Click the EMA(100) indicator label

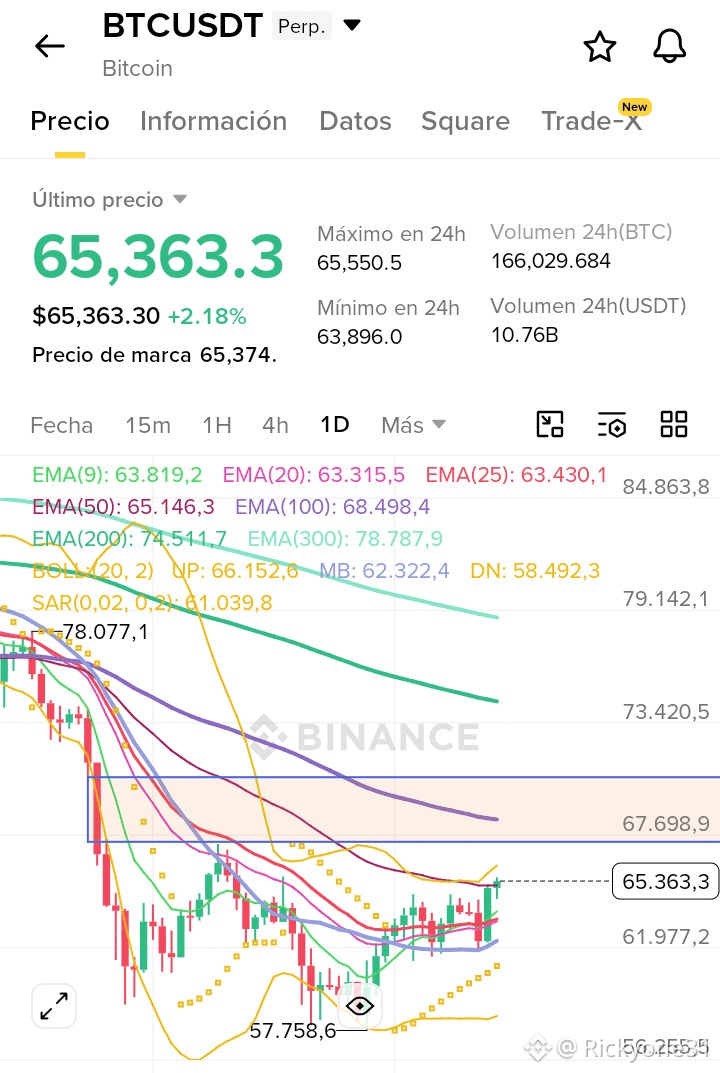333,507
